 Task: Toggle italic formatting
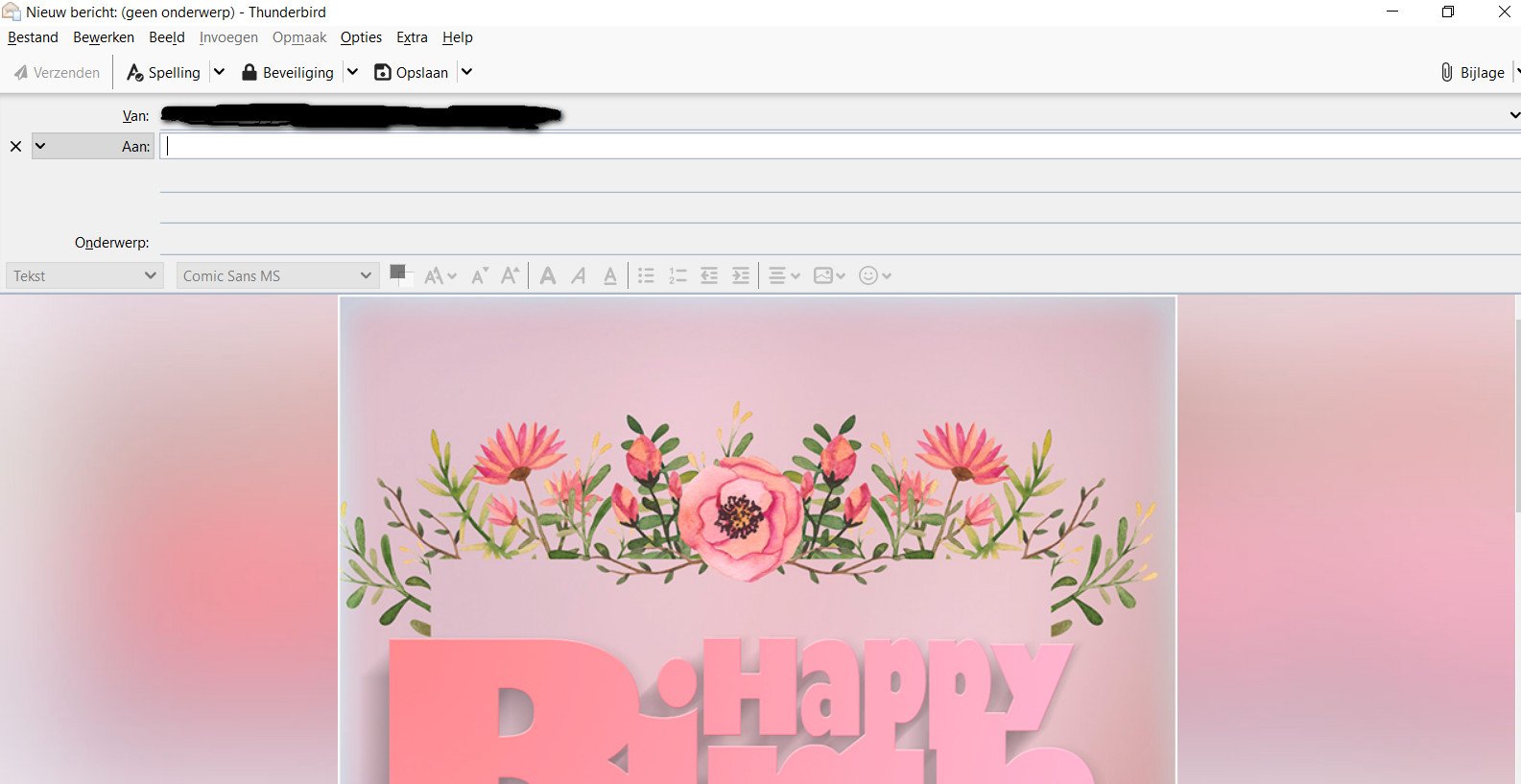(x=579, y=276)
